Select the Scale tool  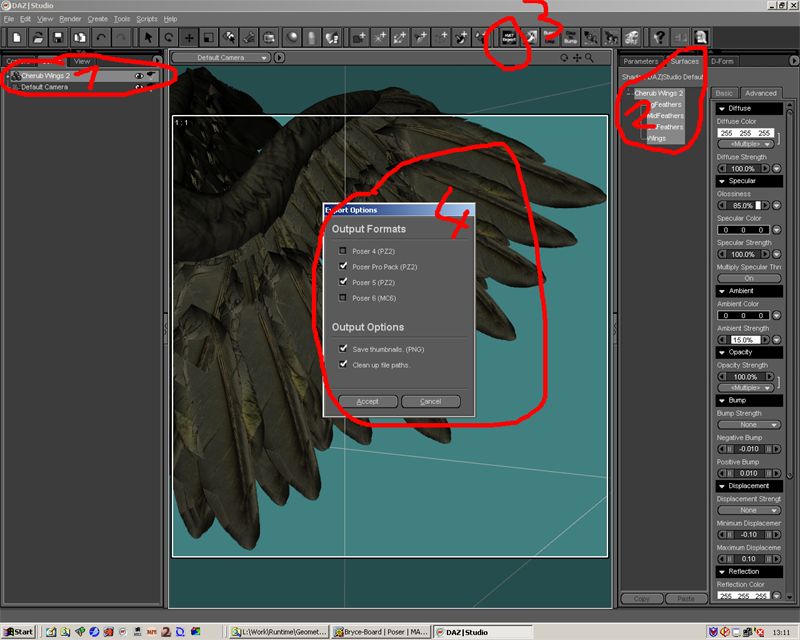coord(209,37)
